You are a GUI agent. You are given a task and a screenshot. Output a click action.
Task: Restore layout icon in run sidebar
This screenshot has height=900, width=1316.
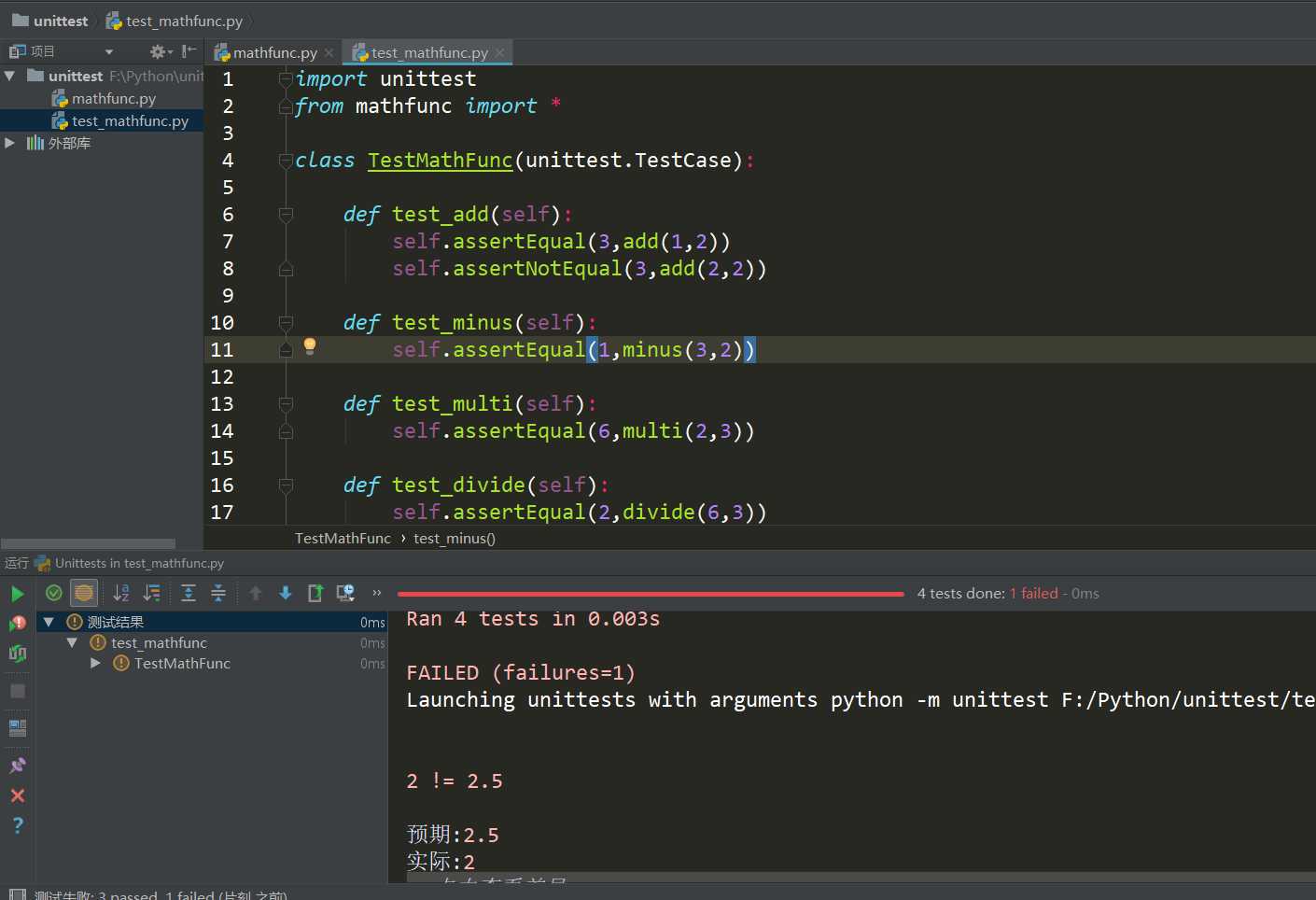17,728
